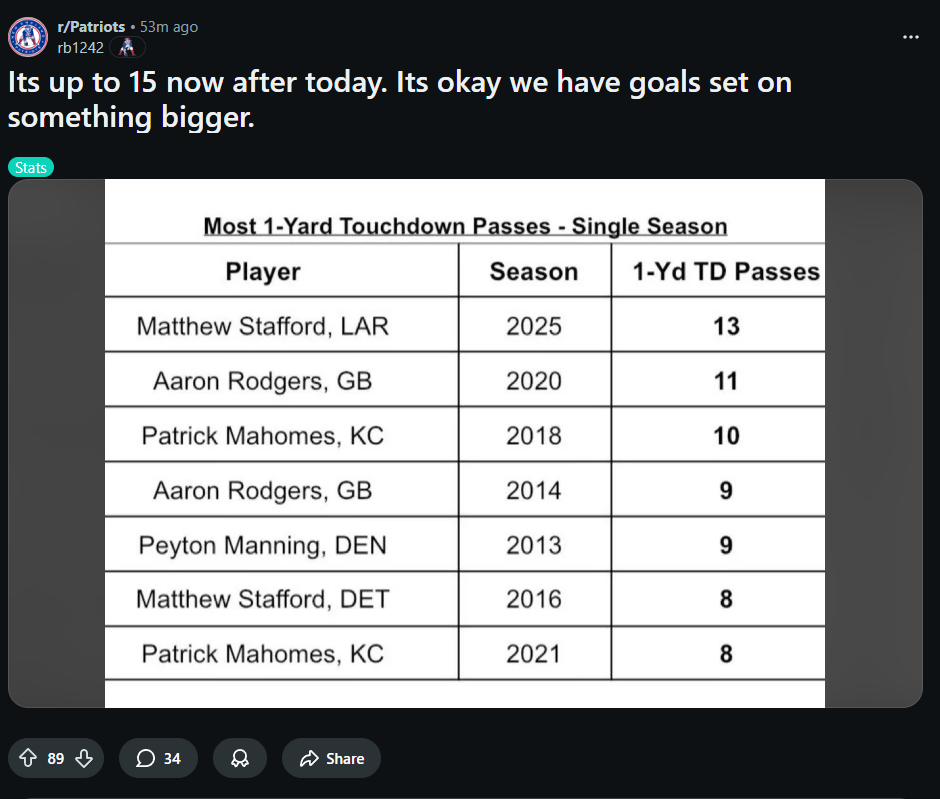Click the Matthew Stafford, LAR row in image
This screenshot has width=940, height=799.
[x=465, y=325]
